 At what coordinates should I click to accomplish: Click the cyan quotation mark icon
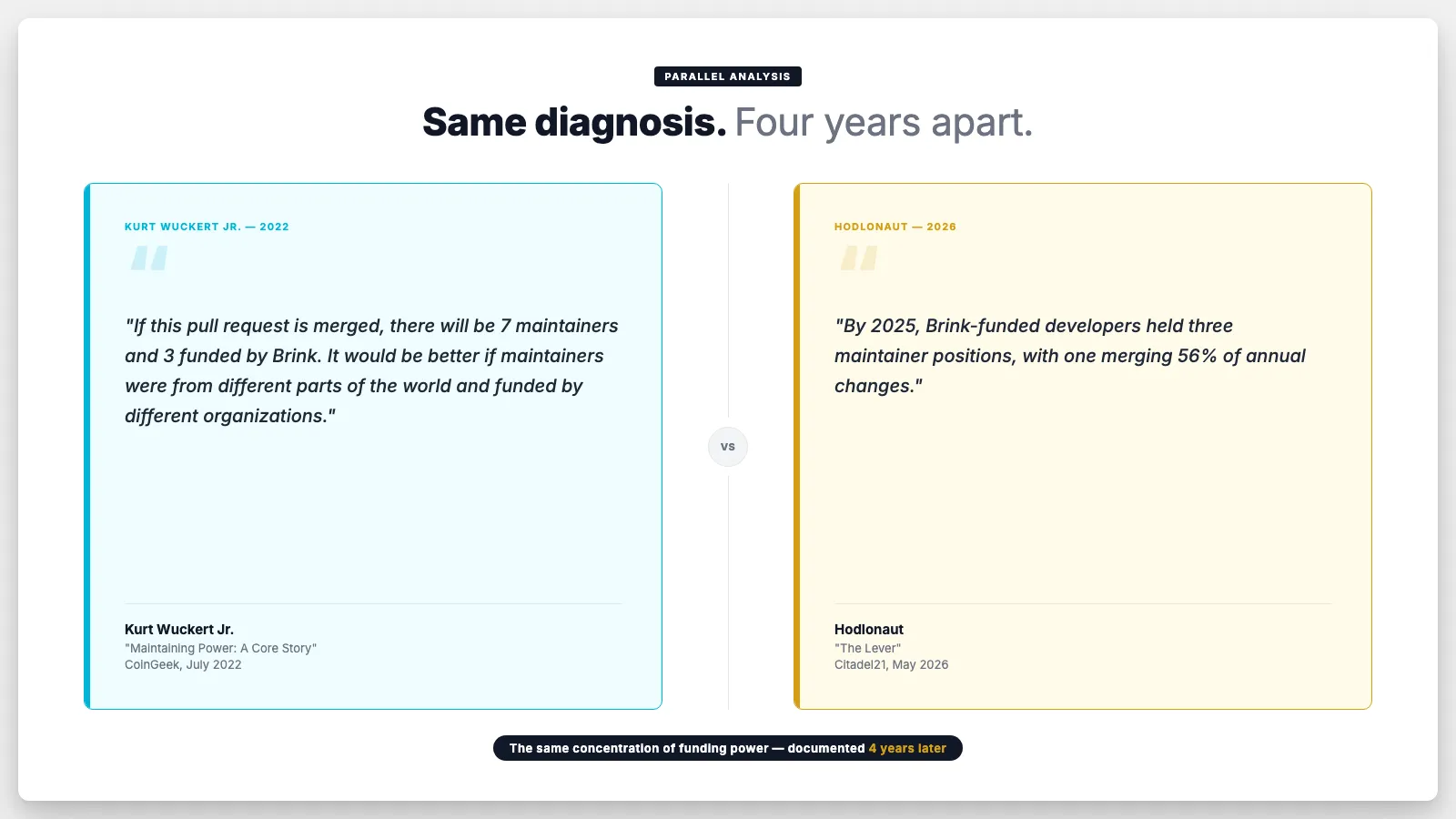tap(149, 258)
